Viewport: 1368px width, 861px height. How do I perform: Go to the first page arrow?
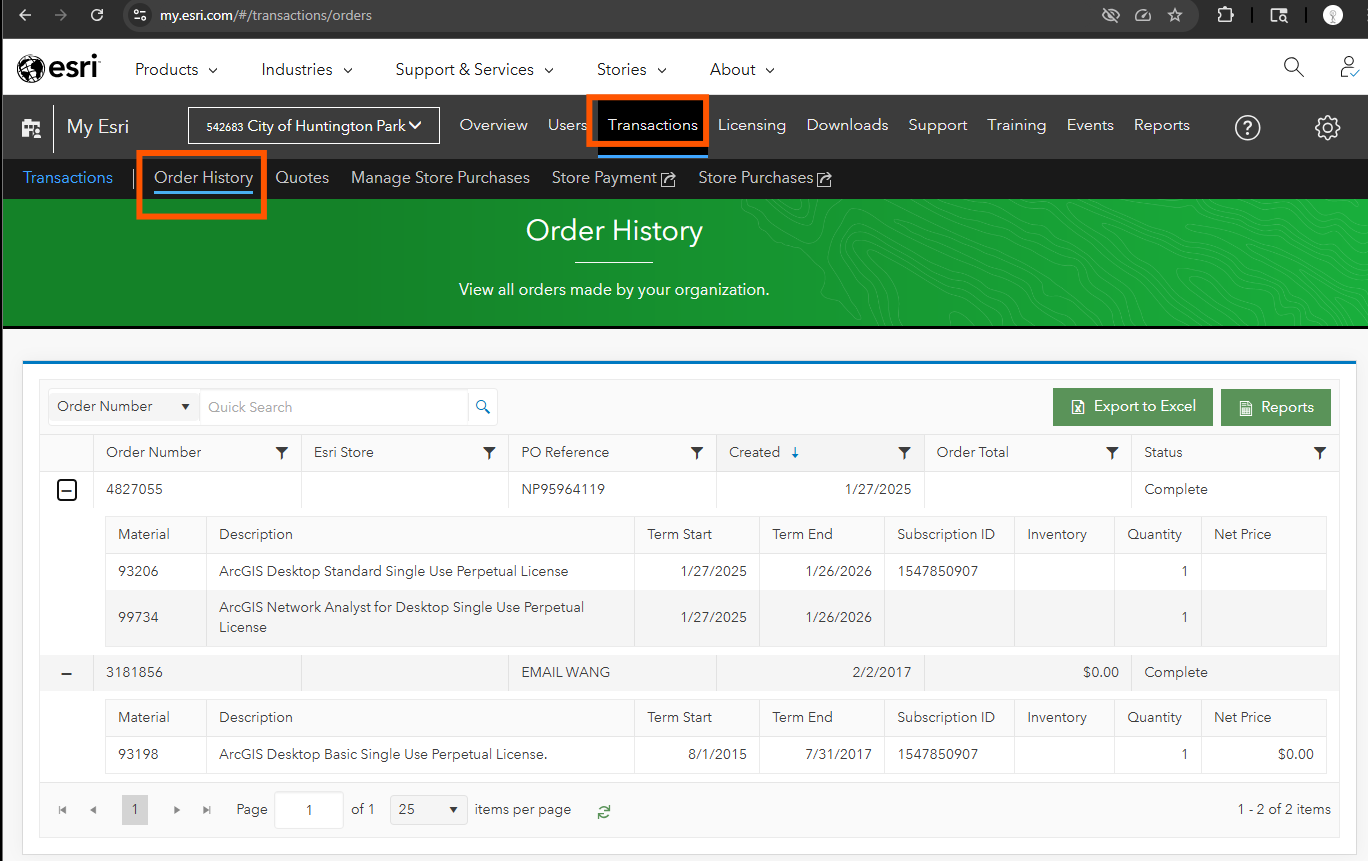coord(62,810)
